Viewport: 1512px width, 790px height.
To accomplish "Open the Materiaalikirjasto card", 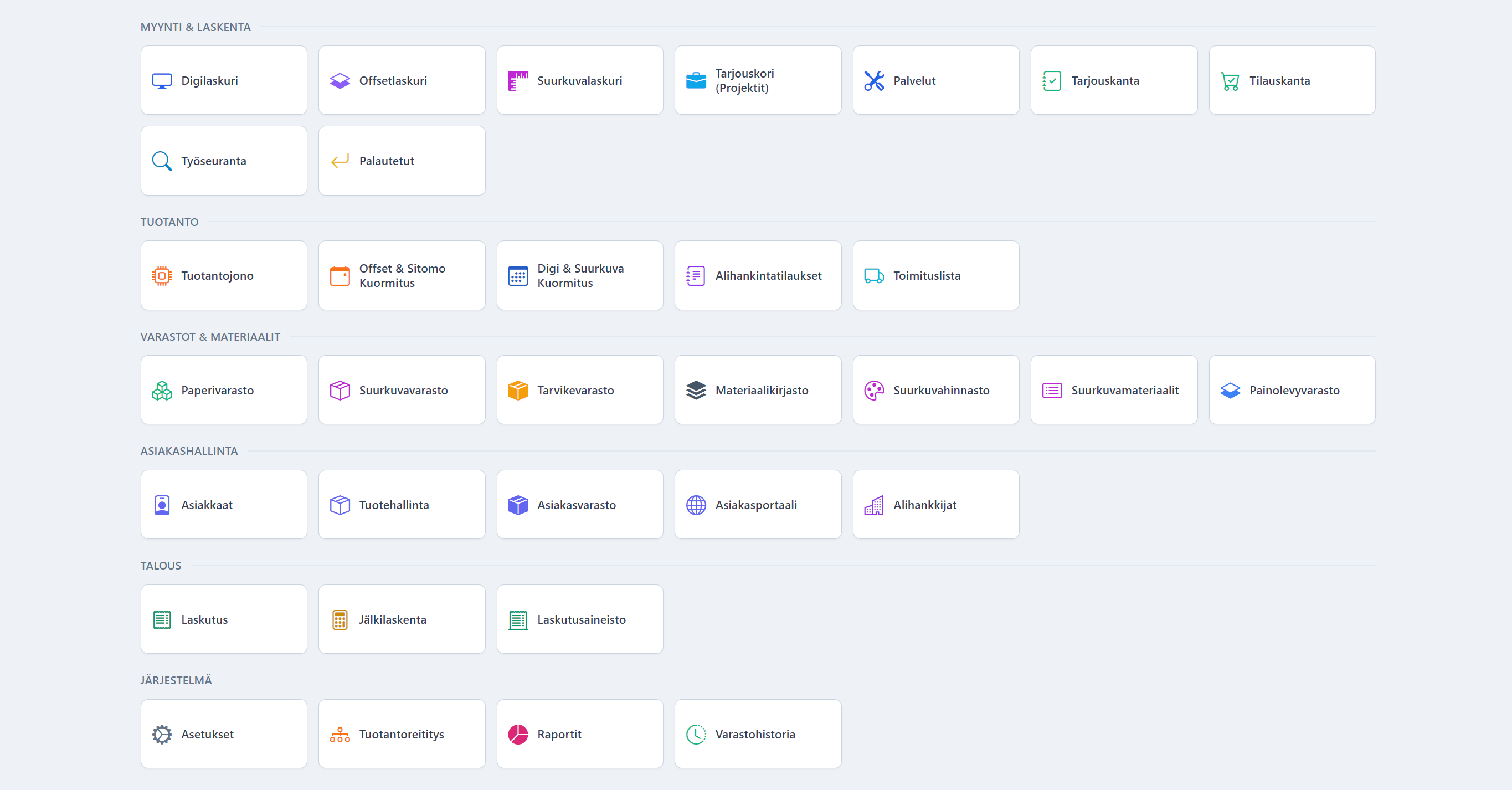I will [758, 389].
